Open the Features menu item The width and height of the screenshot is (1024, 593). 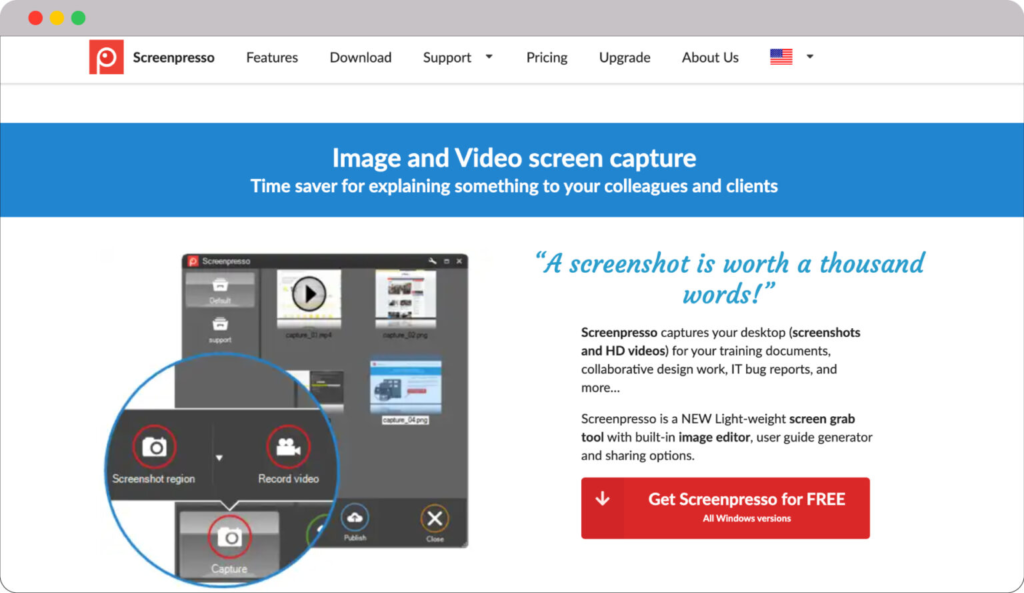[x=272, y=57]
